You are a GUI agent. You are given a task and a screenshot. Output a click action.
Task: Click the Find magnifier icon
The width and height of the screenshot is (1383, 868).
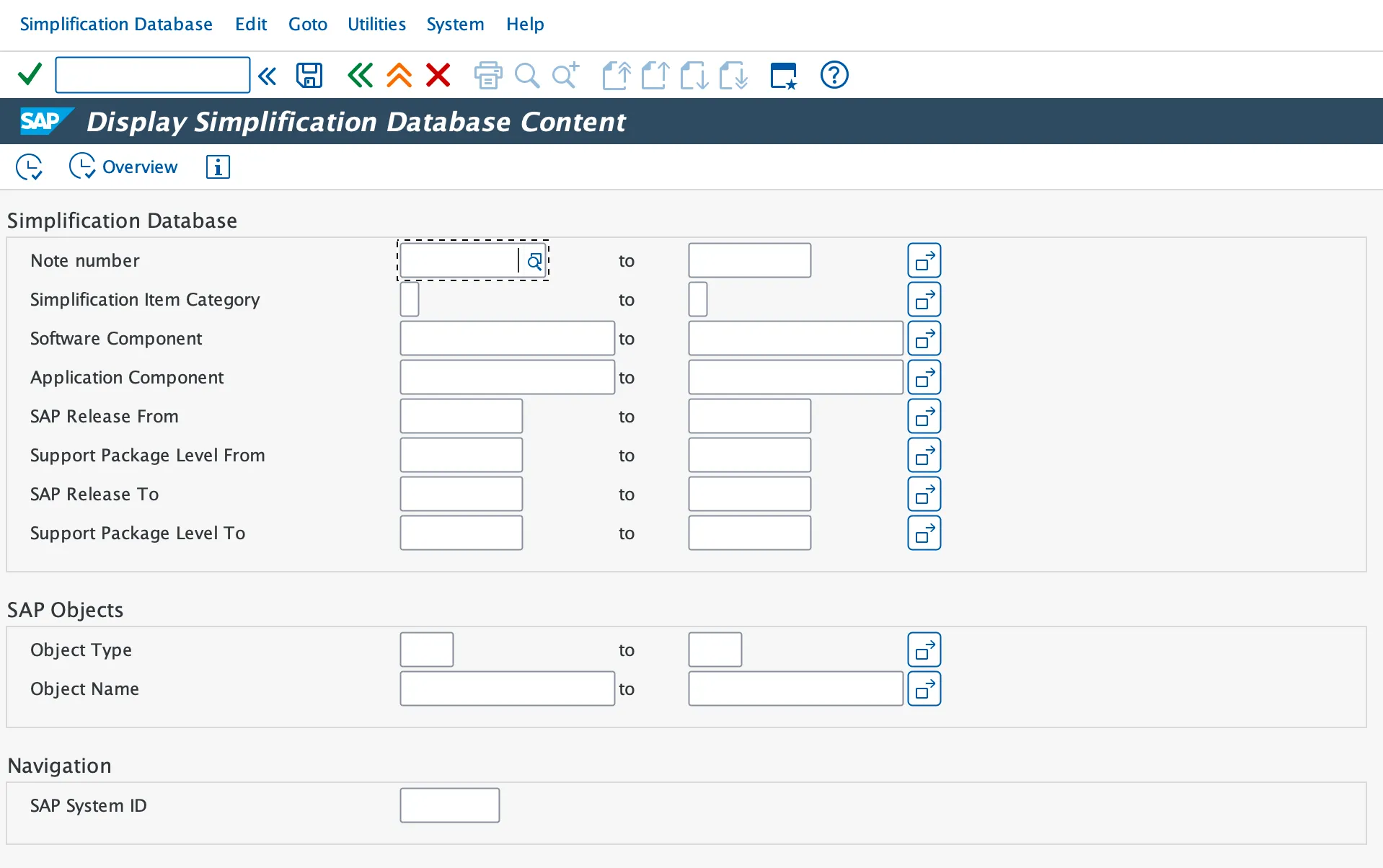pyautogui.click(x=527, y=75)
